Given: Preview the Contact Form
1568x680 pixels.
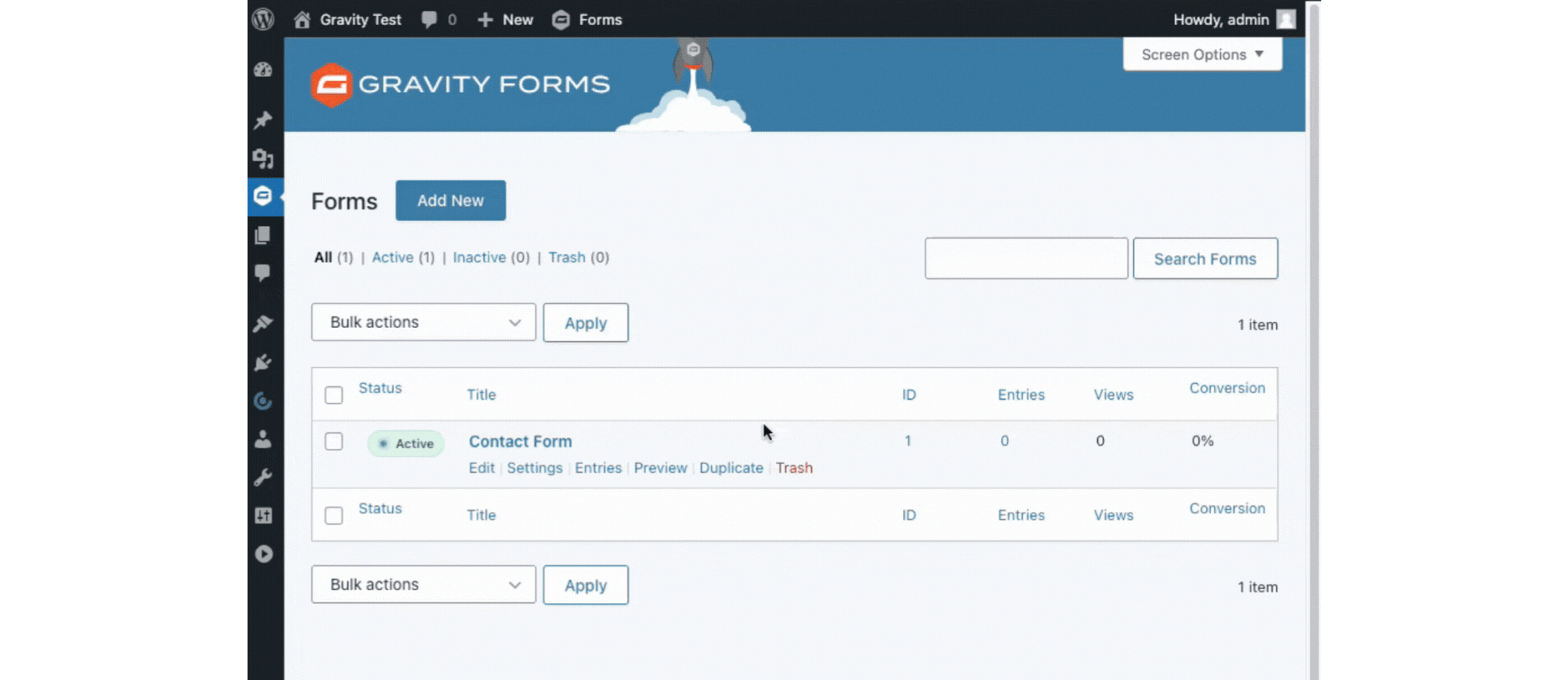Looking at the screenshot, I should [661, 468].
